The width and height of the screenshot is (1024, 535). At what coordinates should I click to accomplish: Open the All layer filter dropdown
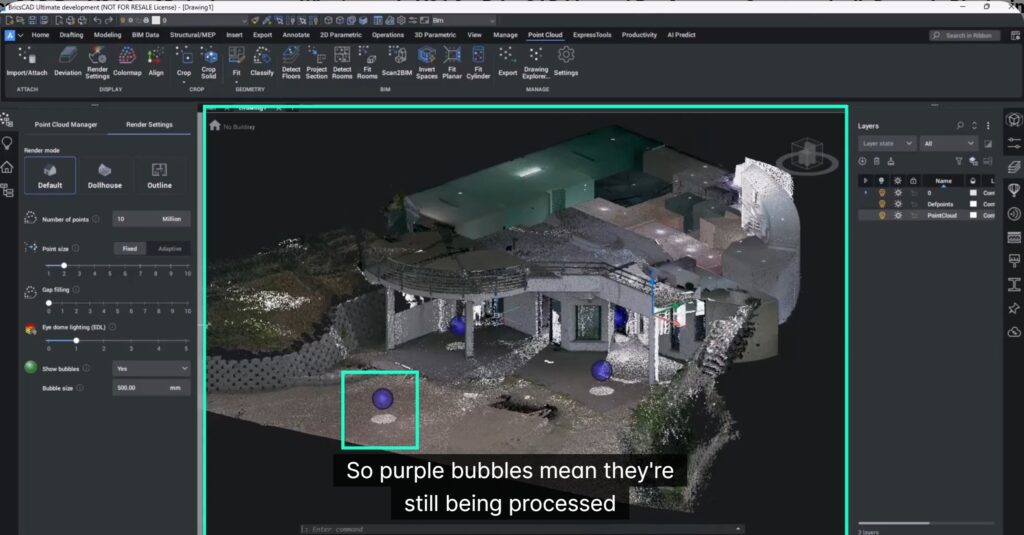[949, 143]
